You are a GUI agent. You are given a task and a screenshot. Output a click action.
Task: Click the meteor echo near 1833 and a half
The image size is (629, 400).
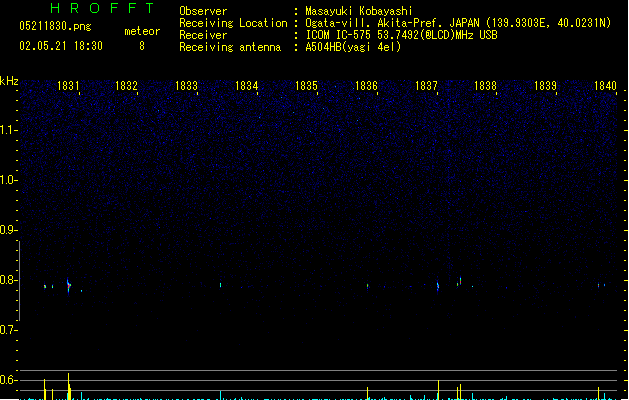[x=221, y=285]
